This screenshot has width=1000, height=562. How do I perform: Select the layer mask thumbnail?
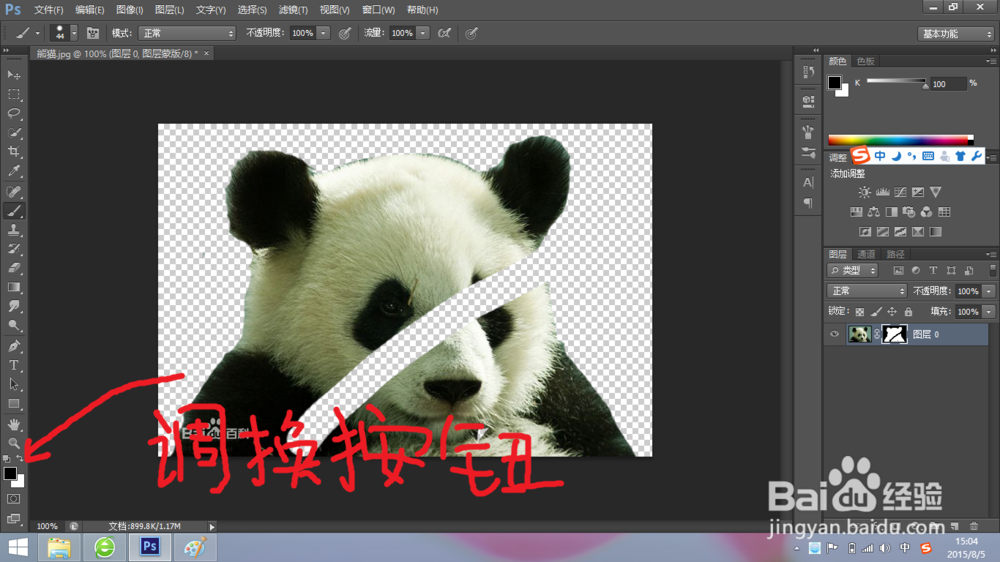pyautogui.click(x=894, y=334)
